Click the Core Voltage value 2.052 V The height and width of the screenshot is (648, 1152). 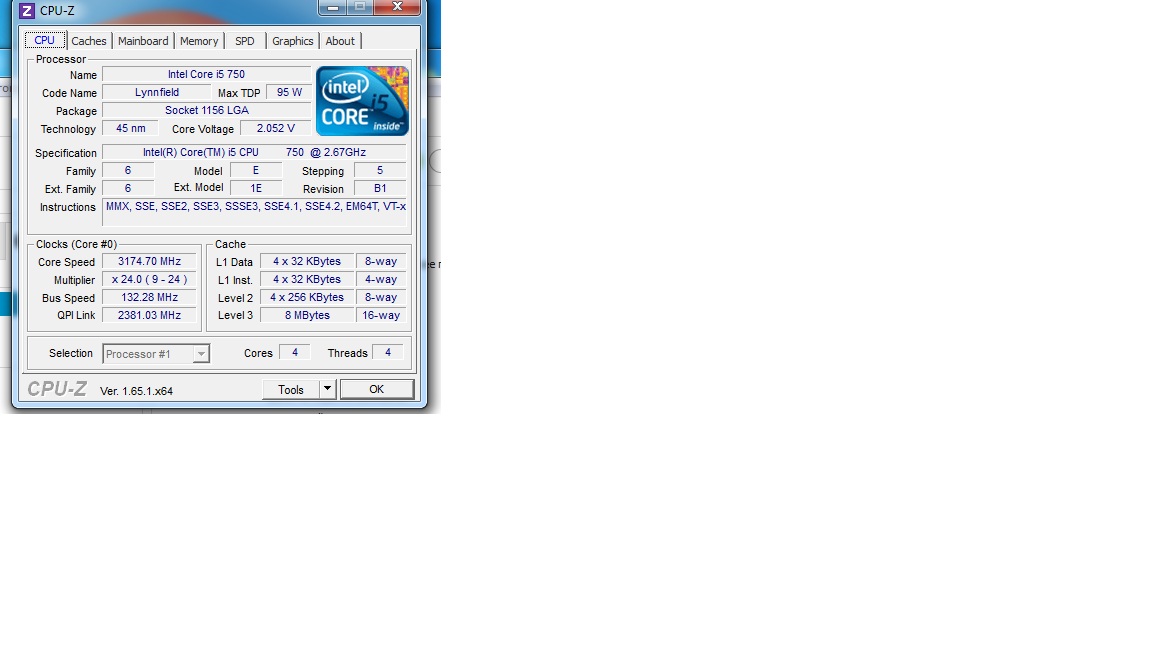[x=276, y=128]
